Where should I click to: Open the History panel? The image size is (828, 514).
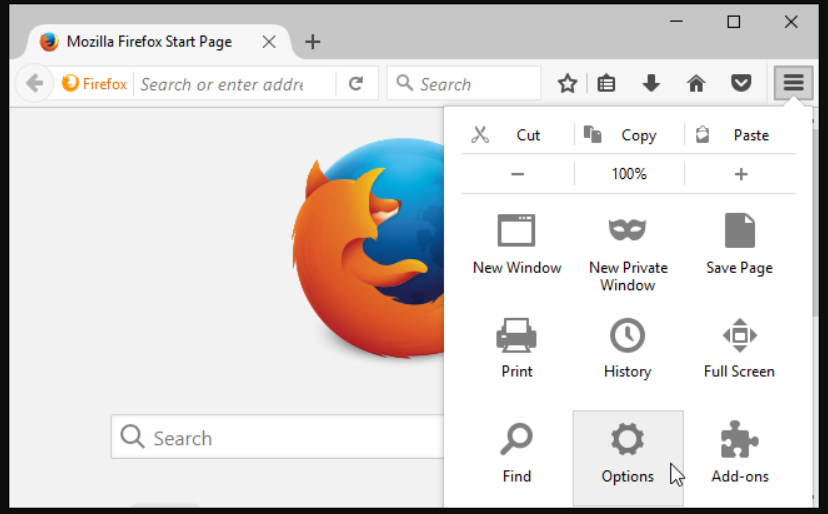[x=628, y=349]
